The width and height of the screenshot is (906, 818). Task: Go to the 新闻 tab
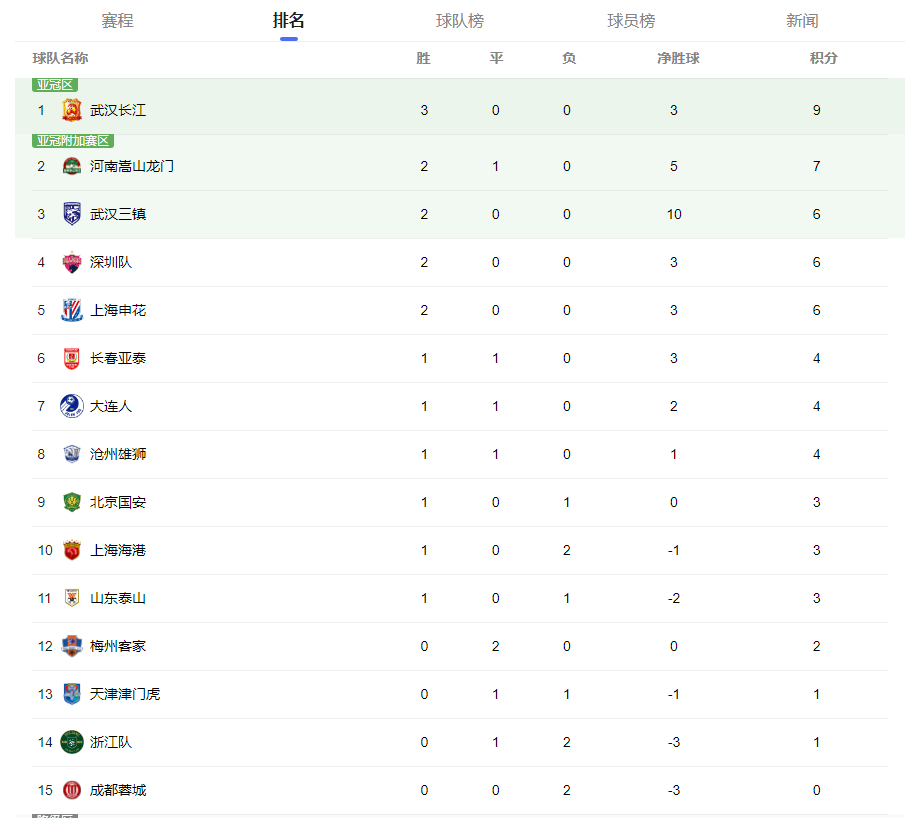click(802, 21)
